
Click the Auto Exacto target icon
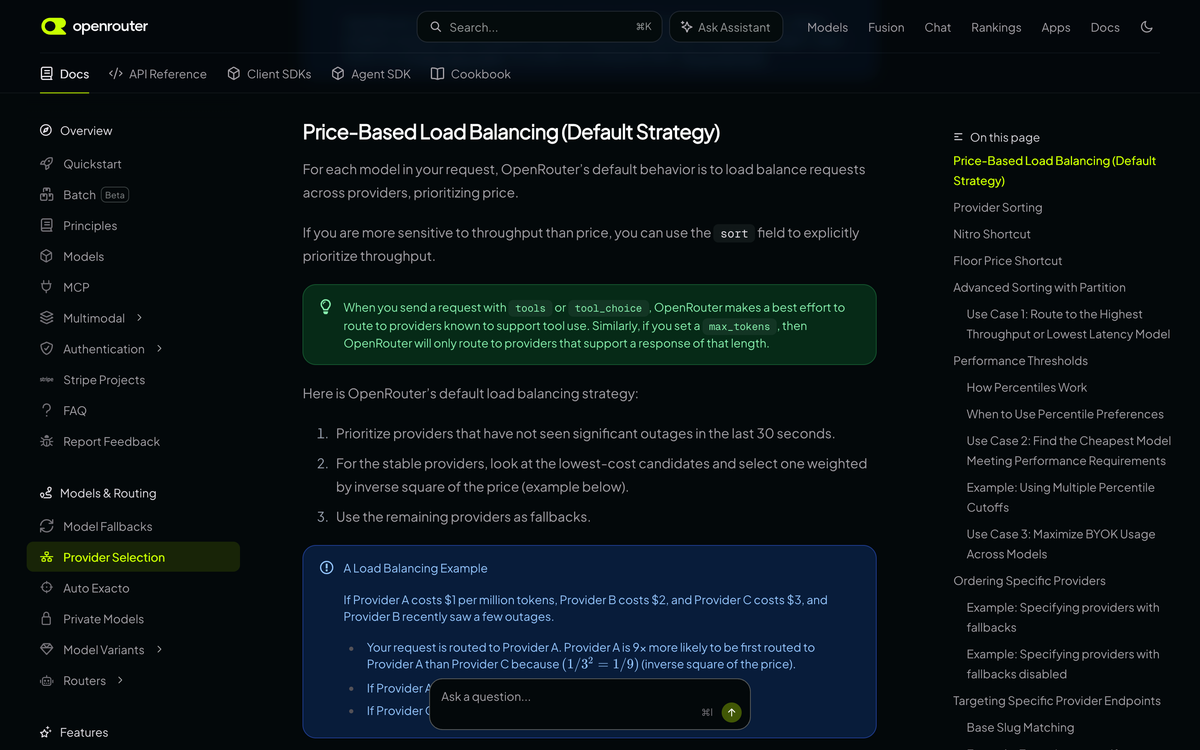coord(46,588)
